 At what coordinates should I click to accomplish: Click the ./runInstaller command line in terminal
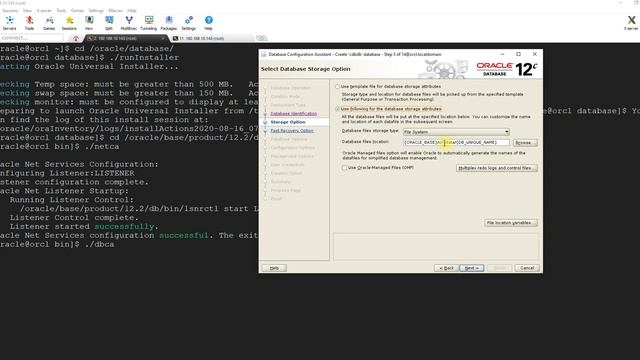[89, 58]
